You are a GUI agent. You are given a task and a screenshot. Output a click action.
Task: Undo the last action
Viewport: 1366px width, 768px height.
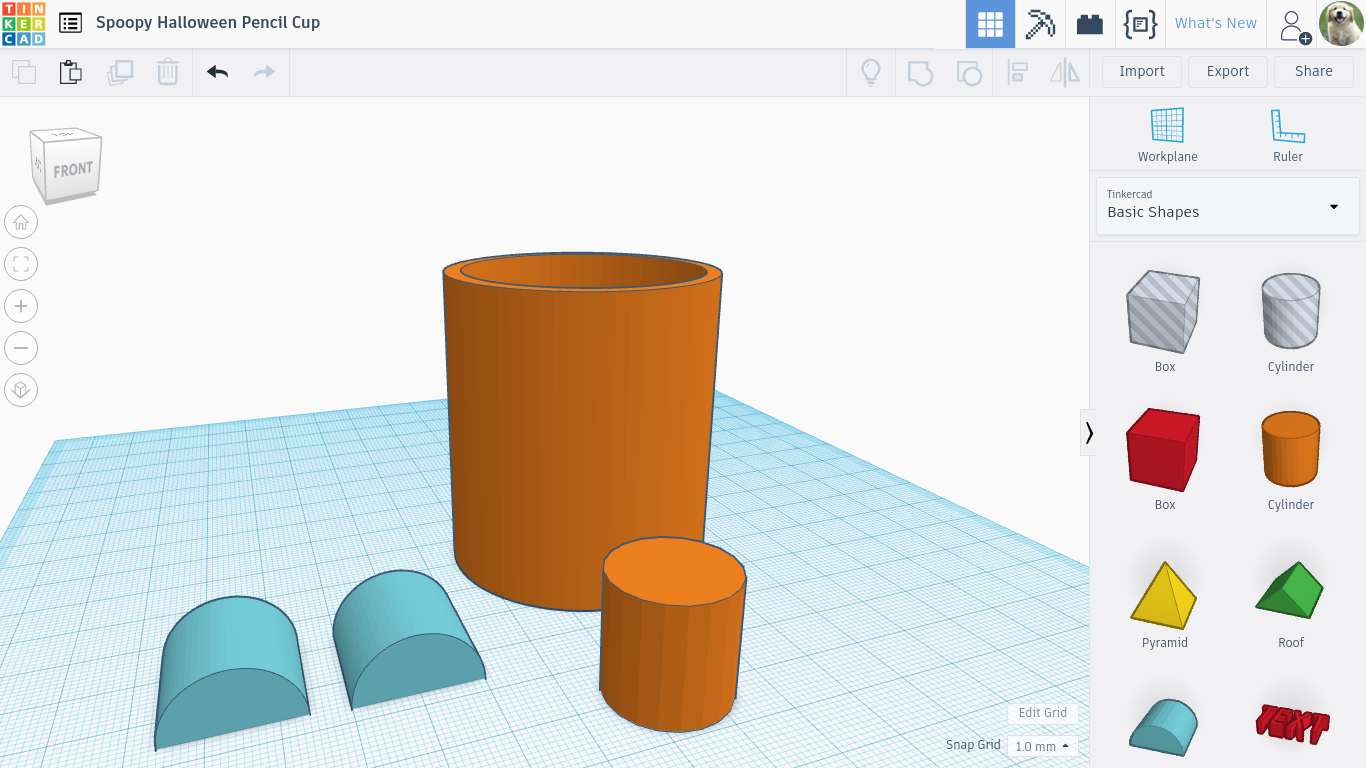click(217, 72)
